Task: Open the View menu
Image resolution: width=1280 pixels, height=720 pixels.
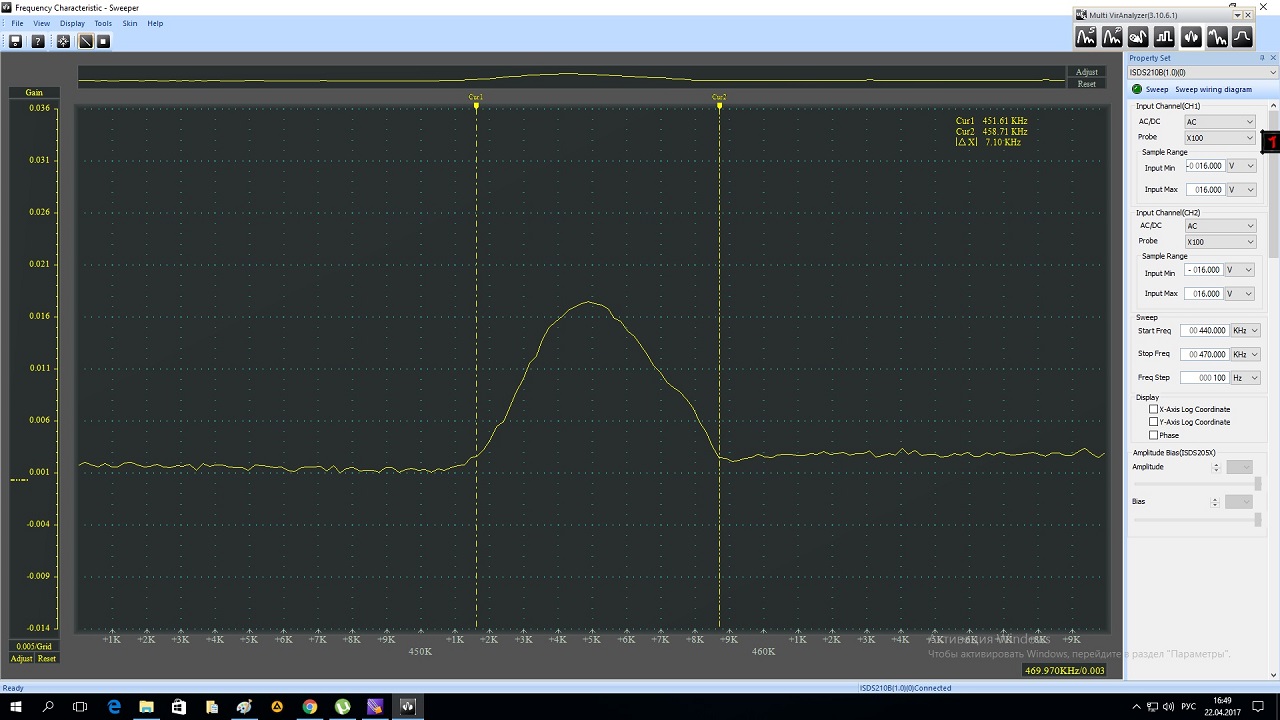Action: click(x=42, y=23)
